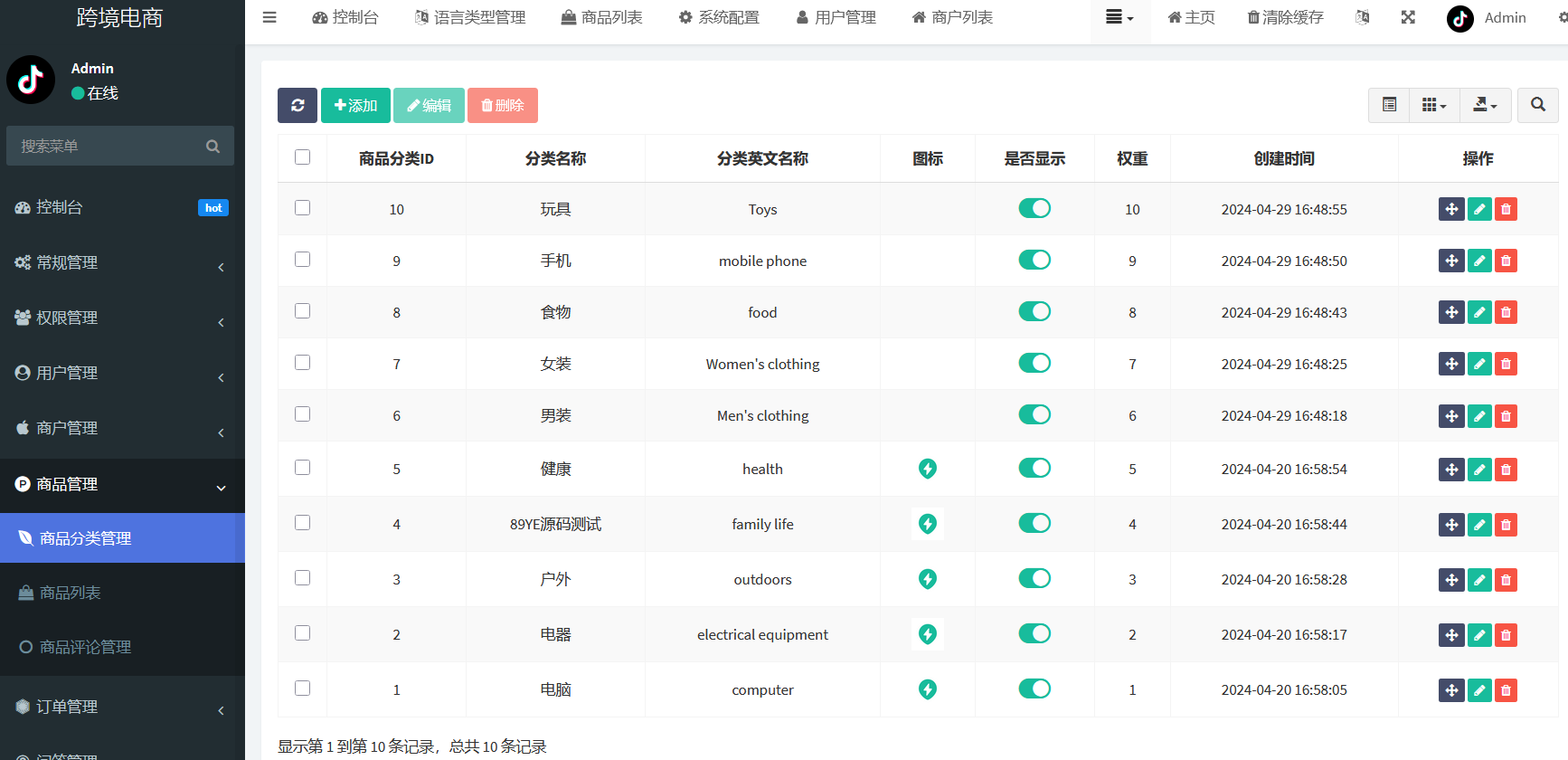Click the green 添加 button
The width and height of the screenshot is (1568, 760).
point(355,105)
